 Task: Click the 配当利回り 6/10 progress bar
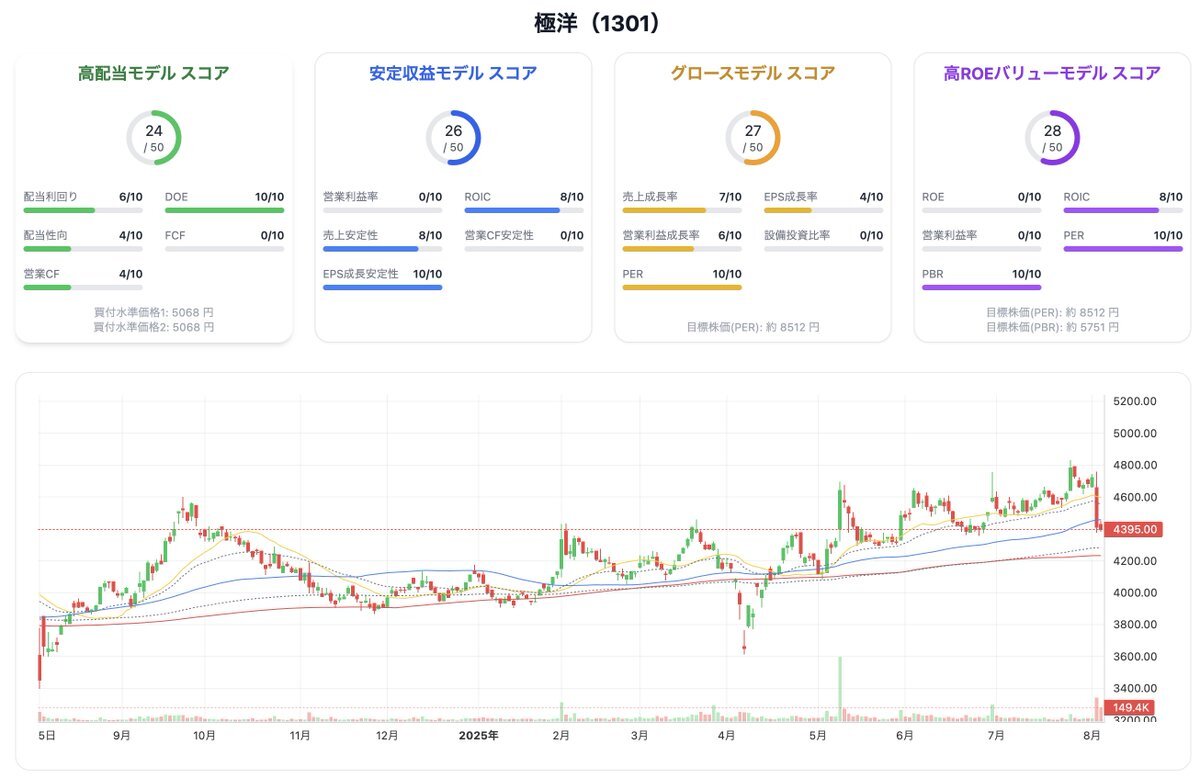click(x=83, y=210)
